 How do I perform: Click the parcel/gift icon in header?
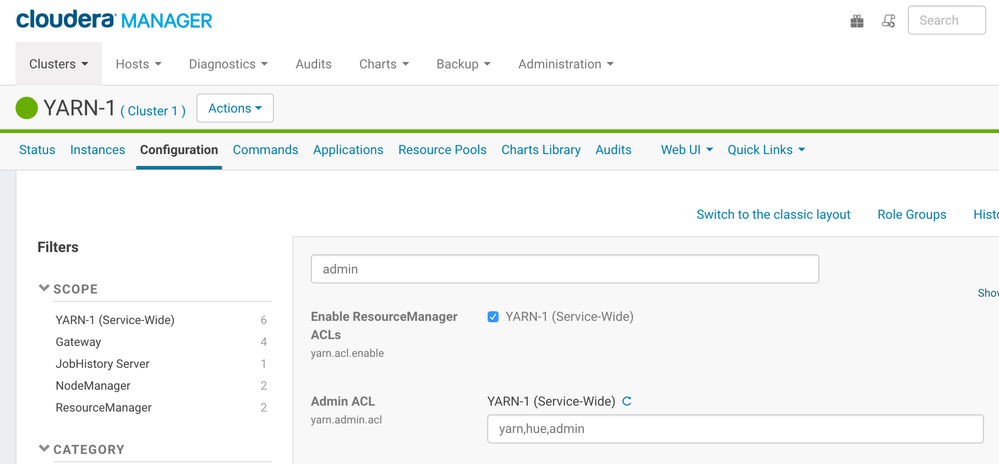pos(857,21)
